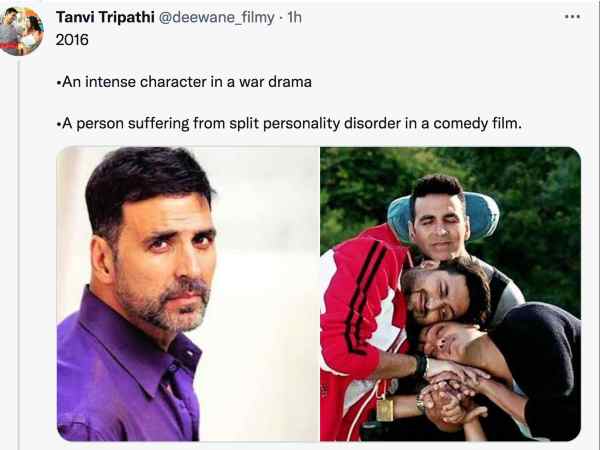600x450 pixels.
Task: Open the left photo of man in purple shirt
Action: tap(188, 294)
